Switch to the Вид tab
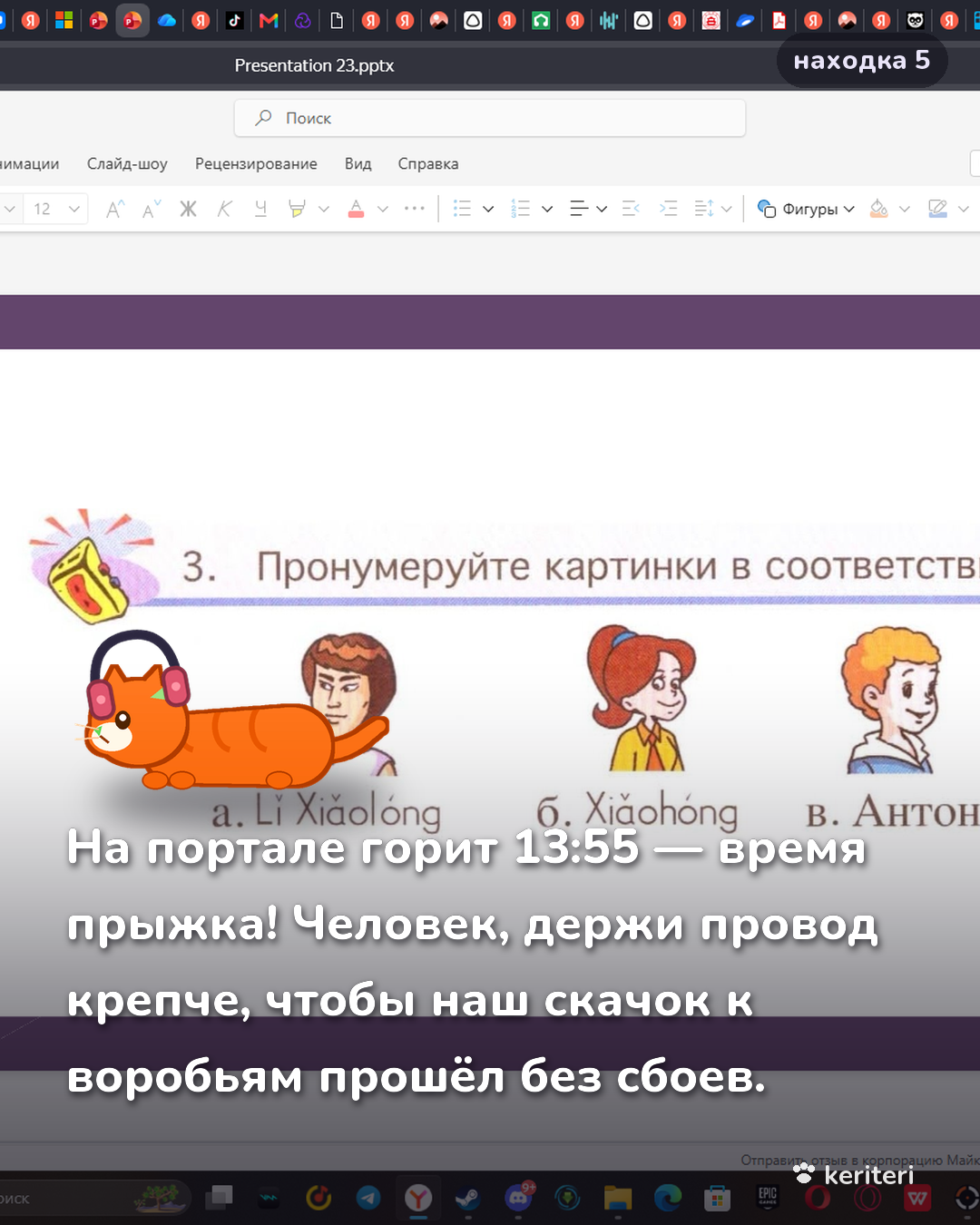The height and width of the screenshot is (1225, 980). point(358,164)
